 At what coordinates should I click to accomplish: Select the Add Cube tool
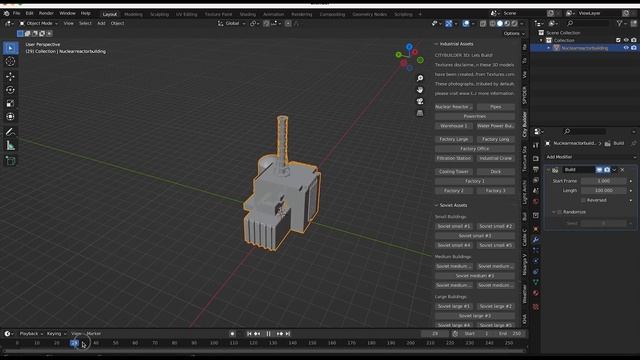pyautogui.click(x=11, y=161)
